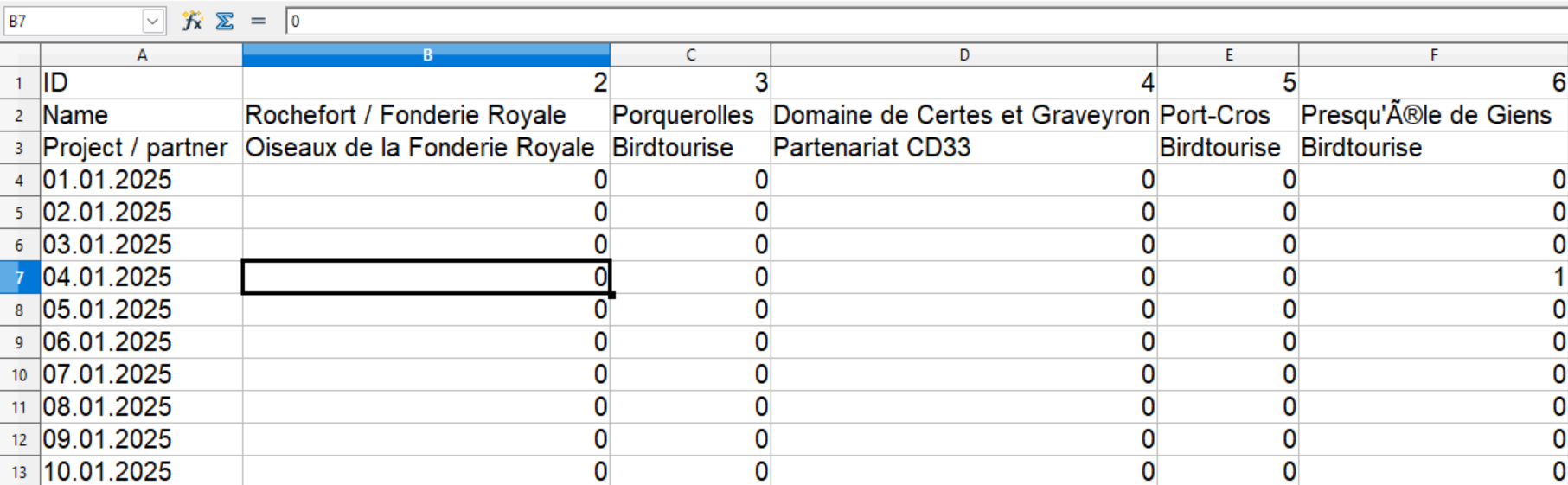Expand the Name Box dropdown arrow
The image size is (1568, 485).
(153, 21)
